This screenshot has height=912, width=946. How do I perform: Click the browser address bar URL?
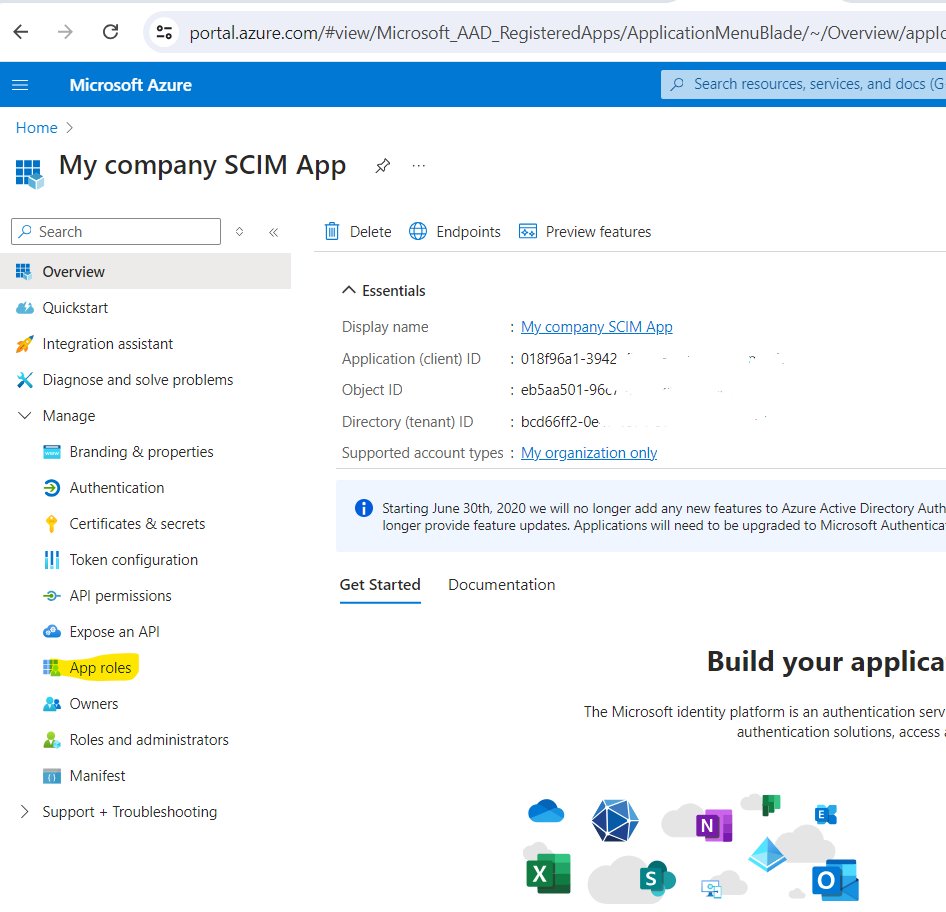(x=567, y=33)
